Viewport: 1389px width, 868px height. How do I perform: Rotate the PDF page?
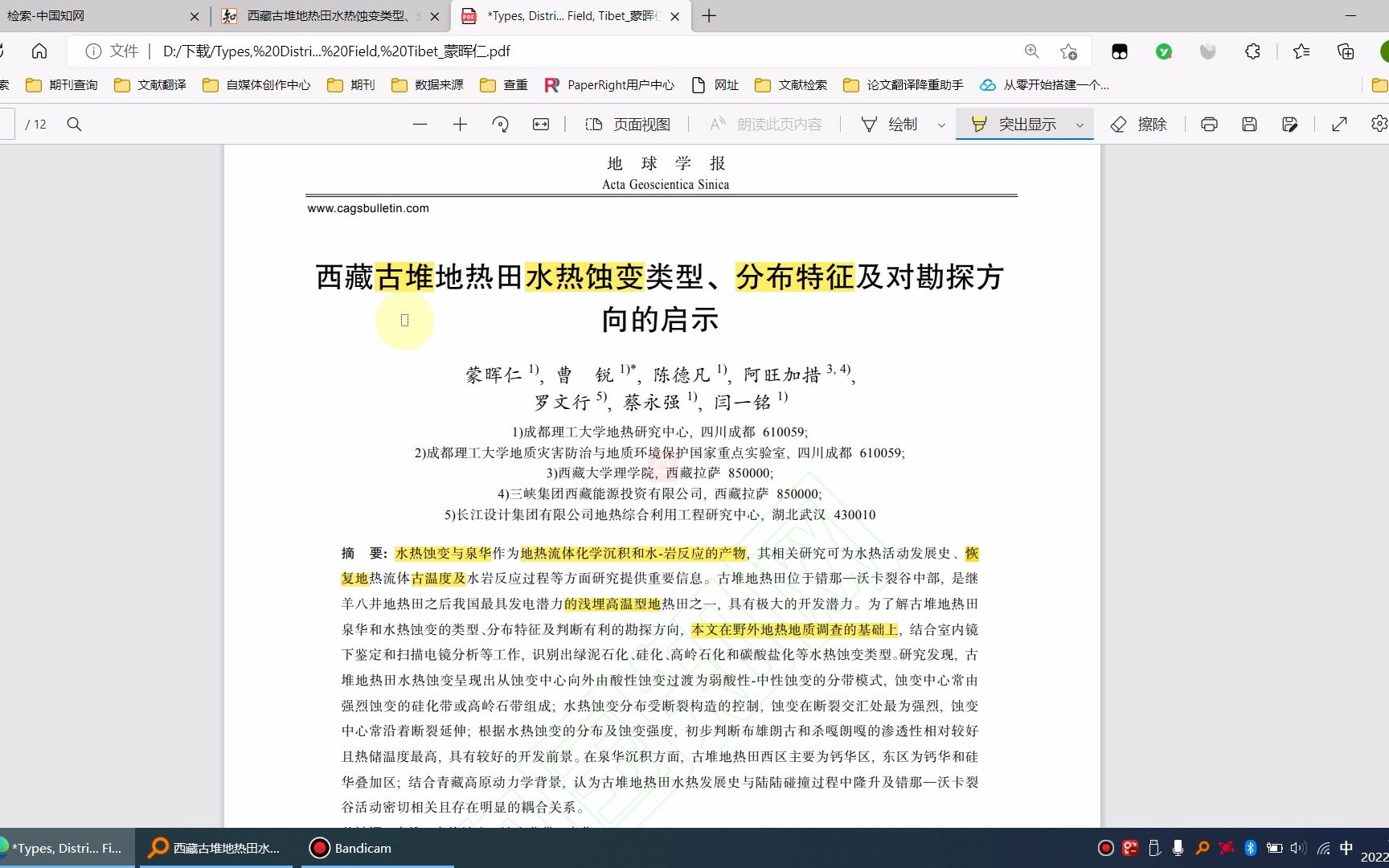pos(500,124)
